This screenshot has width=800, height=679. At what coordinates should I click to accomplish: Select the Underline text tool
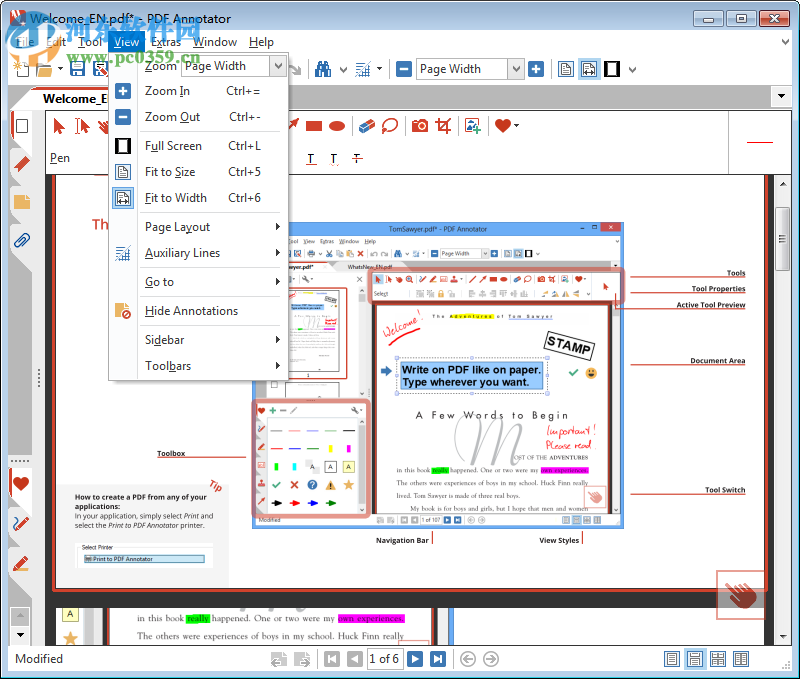pos(310,157)
